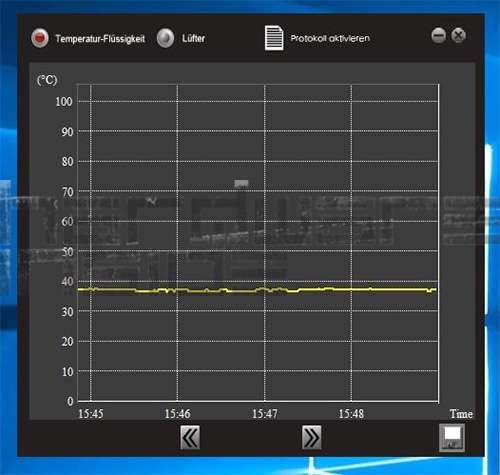Minimize the monitoring window
The width and height of the screenshot is (500, 475).
438,35
